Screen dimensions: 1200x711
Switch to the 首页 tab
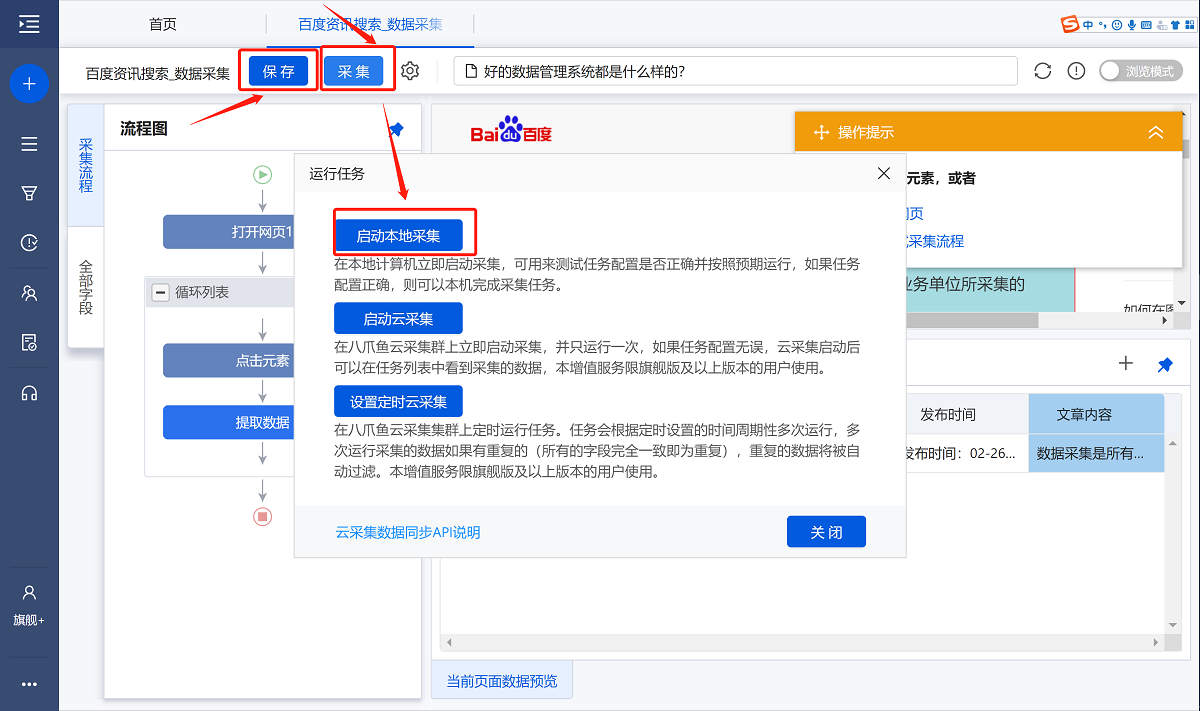[x=163, y=24]
